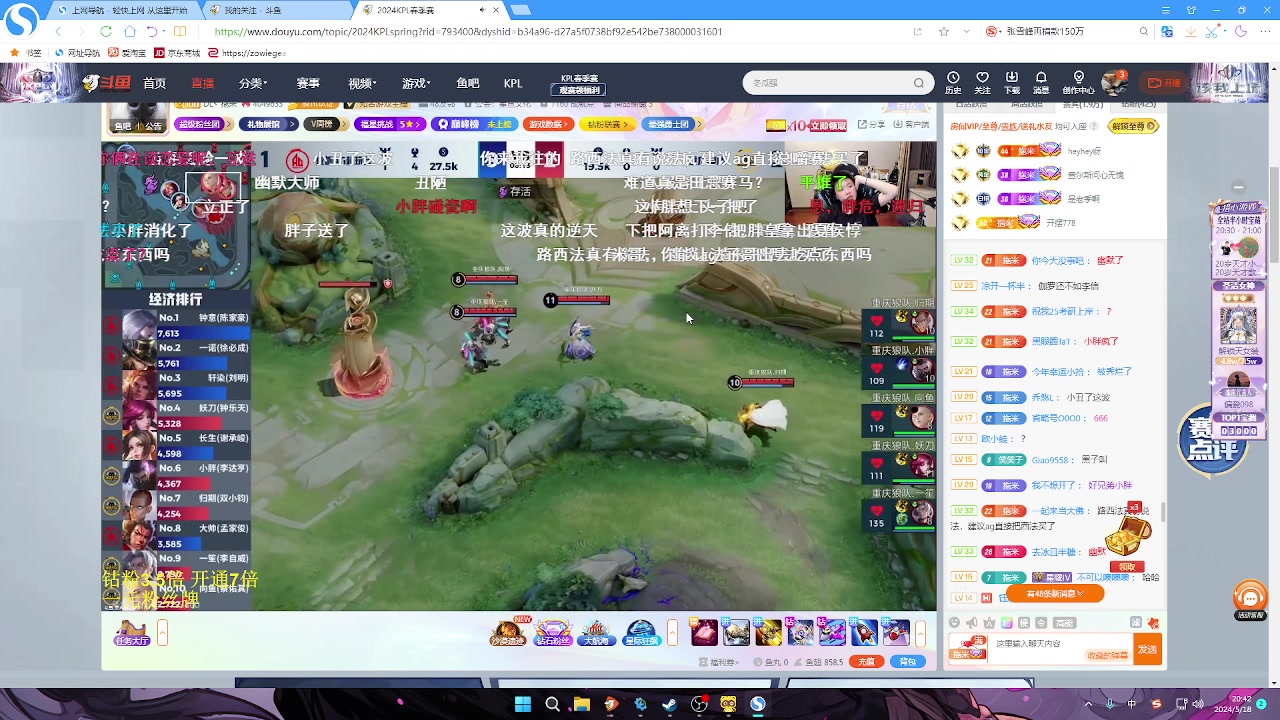Expand the 视频 dropdown menu

pyautogui.click(x=362, y=83)
